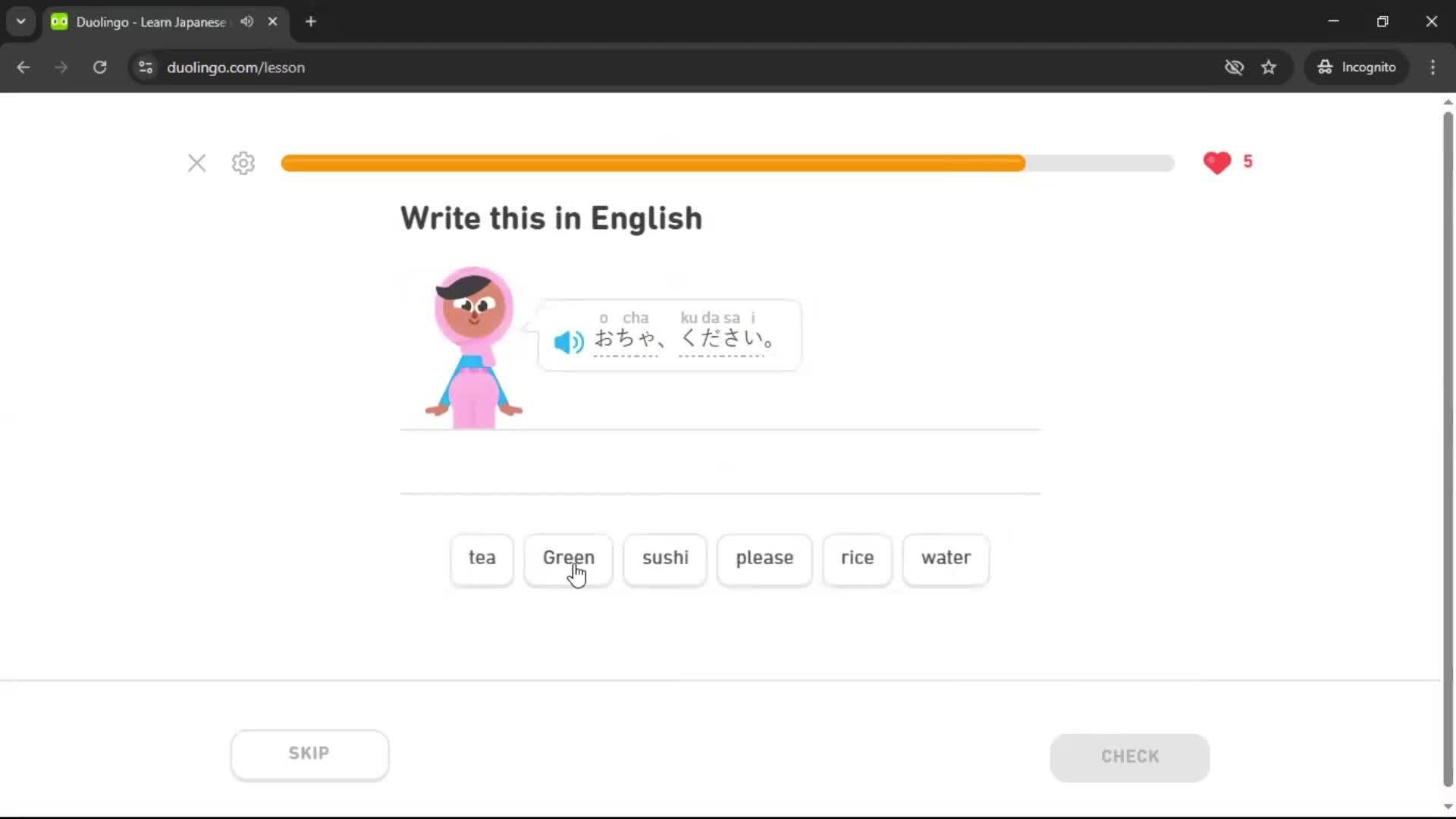The width and height of the screenshot is (1456, 819).
Task: Click the site permissions icon in address bar
Action: click(x=145, y=67)
